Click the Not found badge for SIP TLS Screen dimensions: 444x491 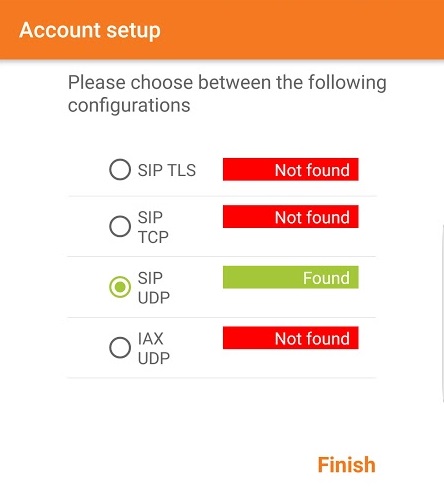click(291, 169)
